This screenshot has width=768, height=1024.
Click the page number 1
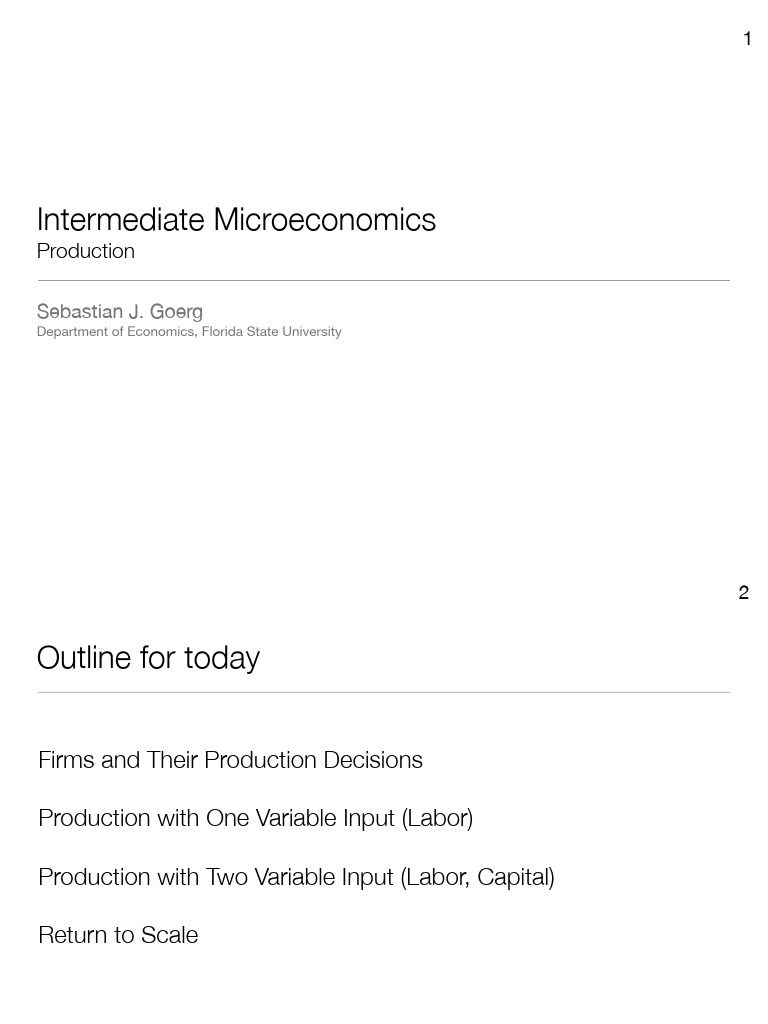tap(747, 39)
